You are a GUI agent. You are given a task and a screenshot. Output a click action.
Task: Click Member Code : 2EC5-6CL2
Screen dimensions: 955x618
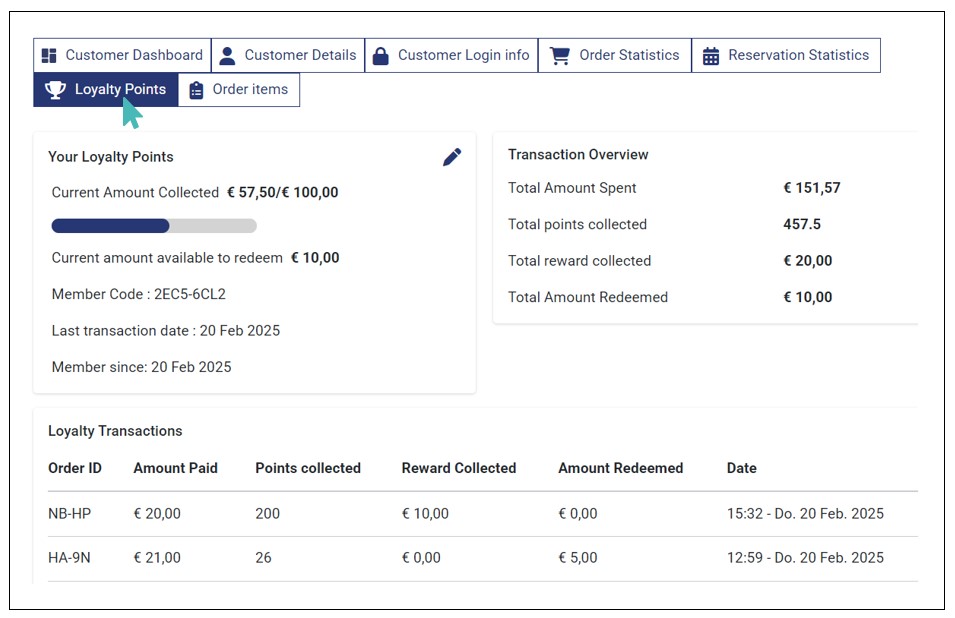tap(139, 295)
